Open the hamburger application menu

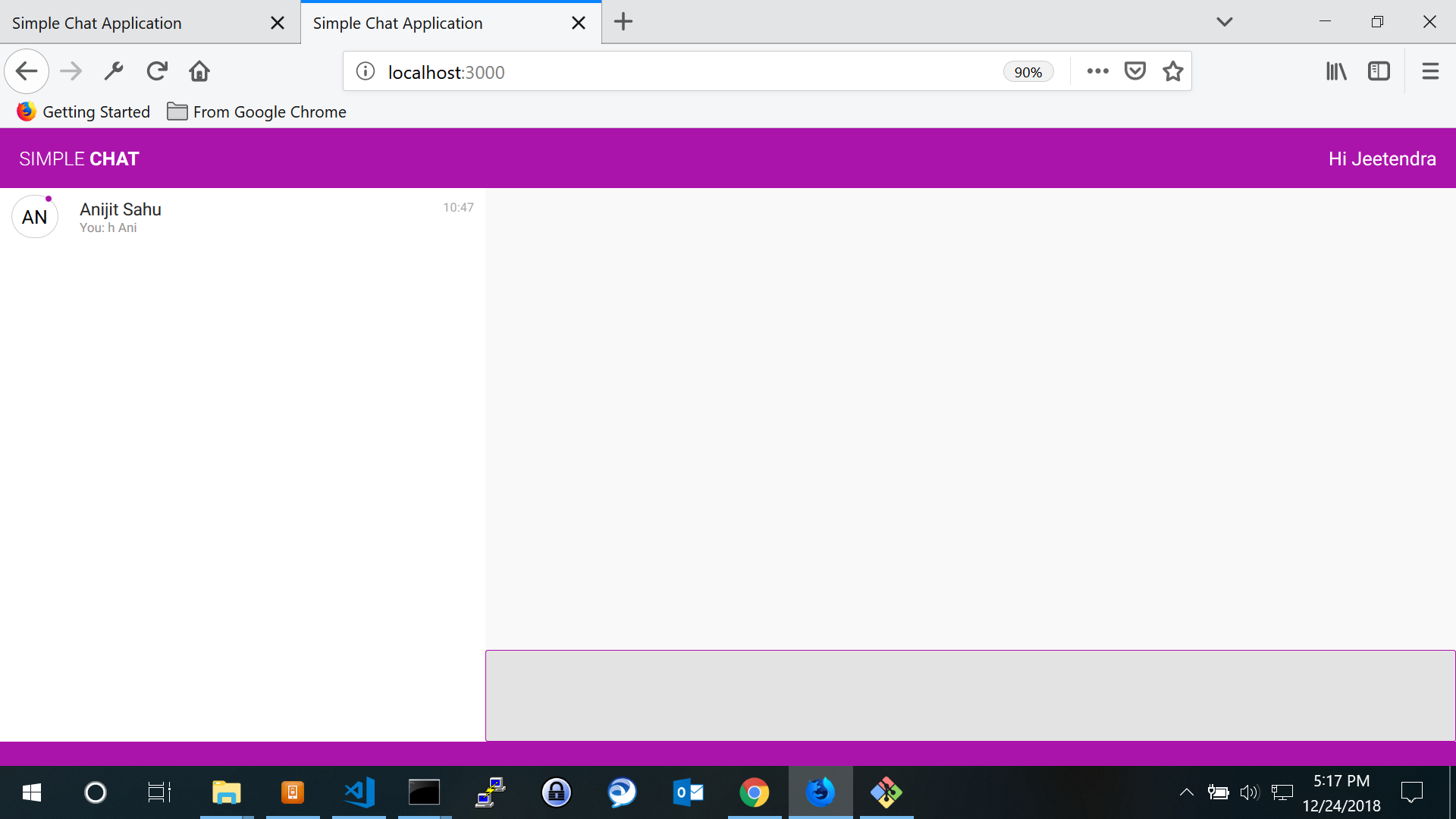click(1430, 71)
